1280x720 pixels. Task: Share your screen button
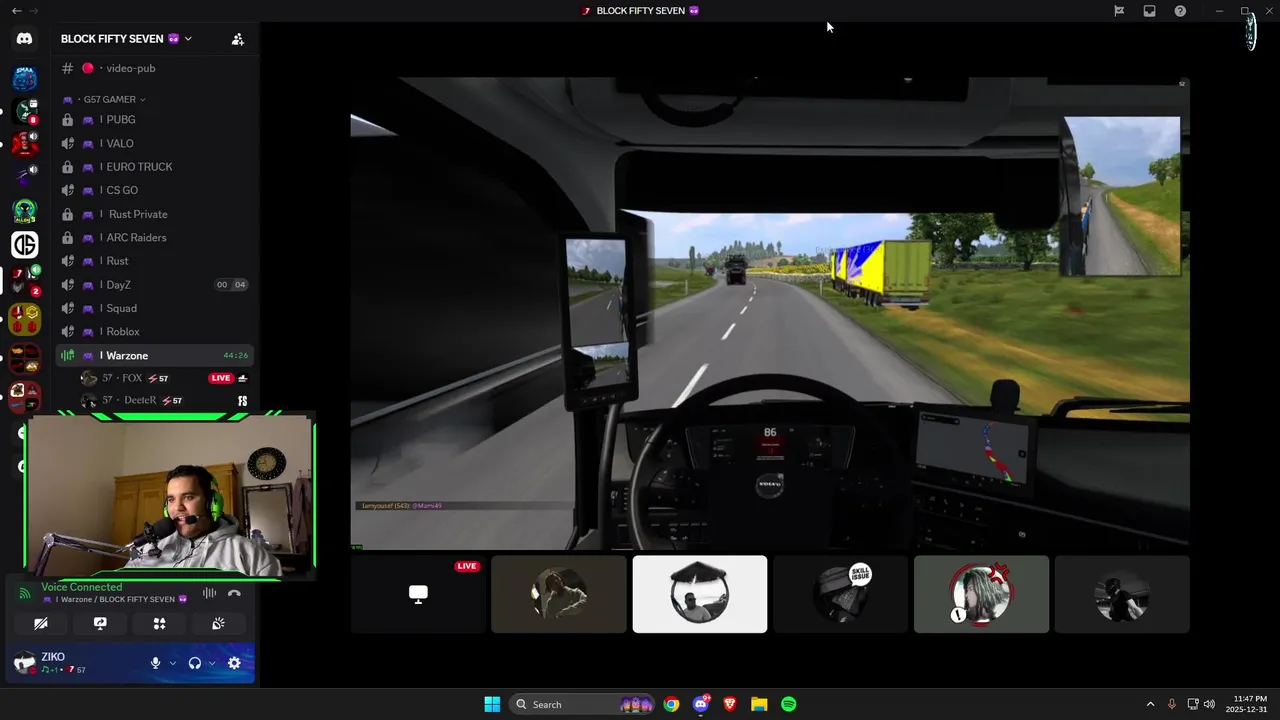pyautogui.click(x=100, y=623)
